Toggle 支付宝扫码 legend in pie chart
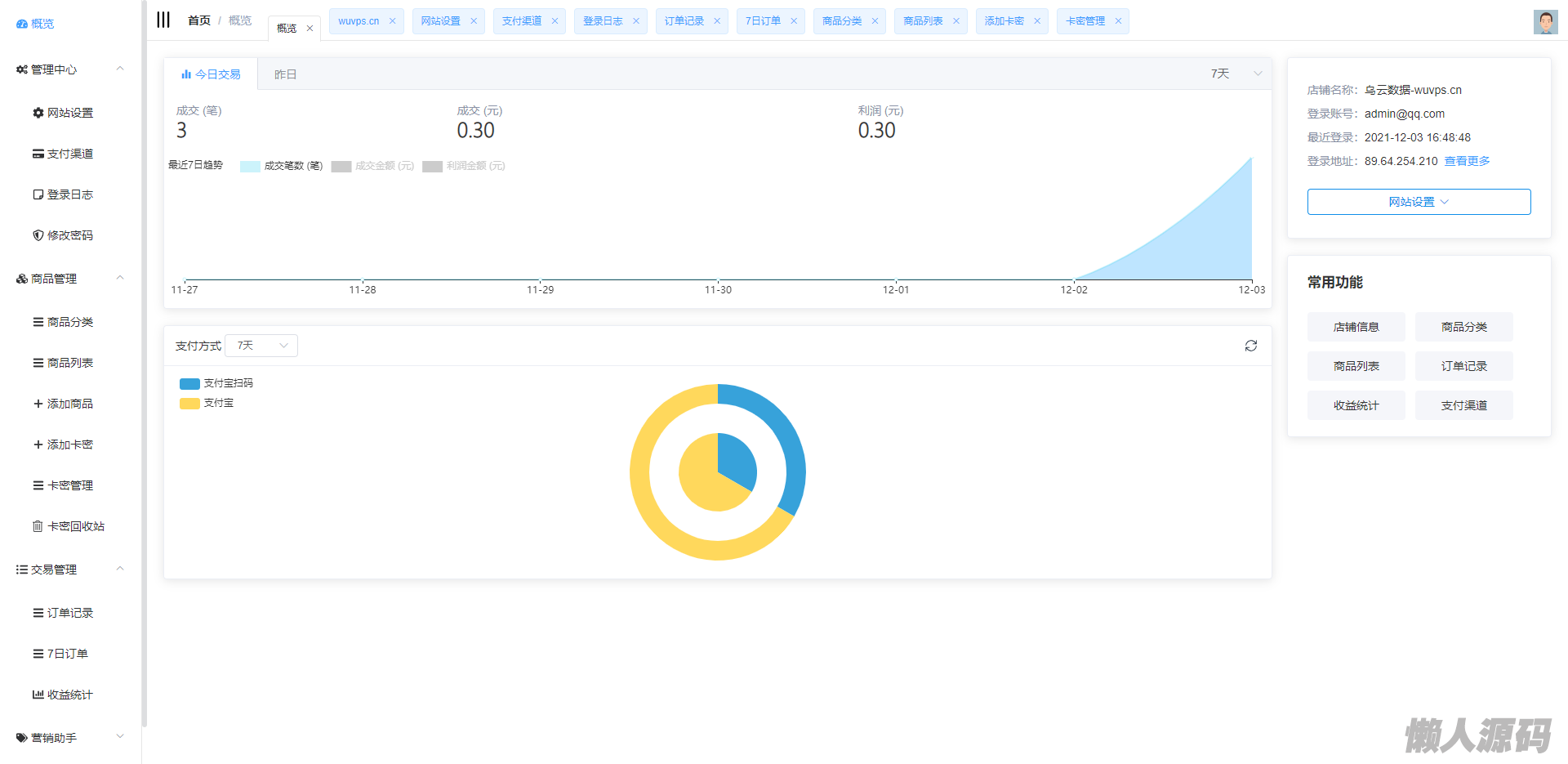 click(x=216, y=383)
